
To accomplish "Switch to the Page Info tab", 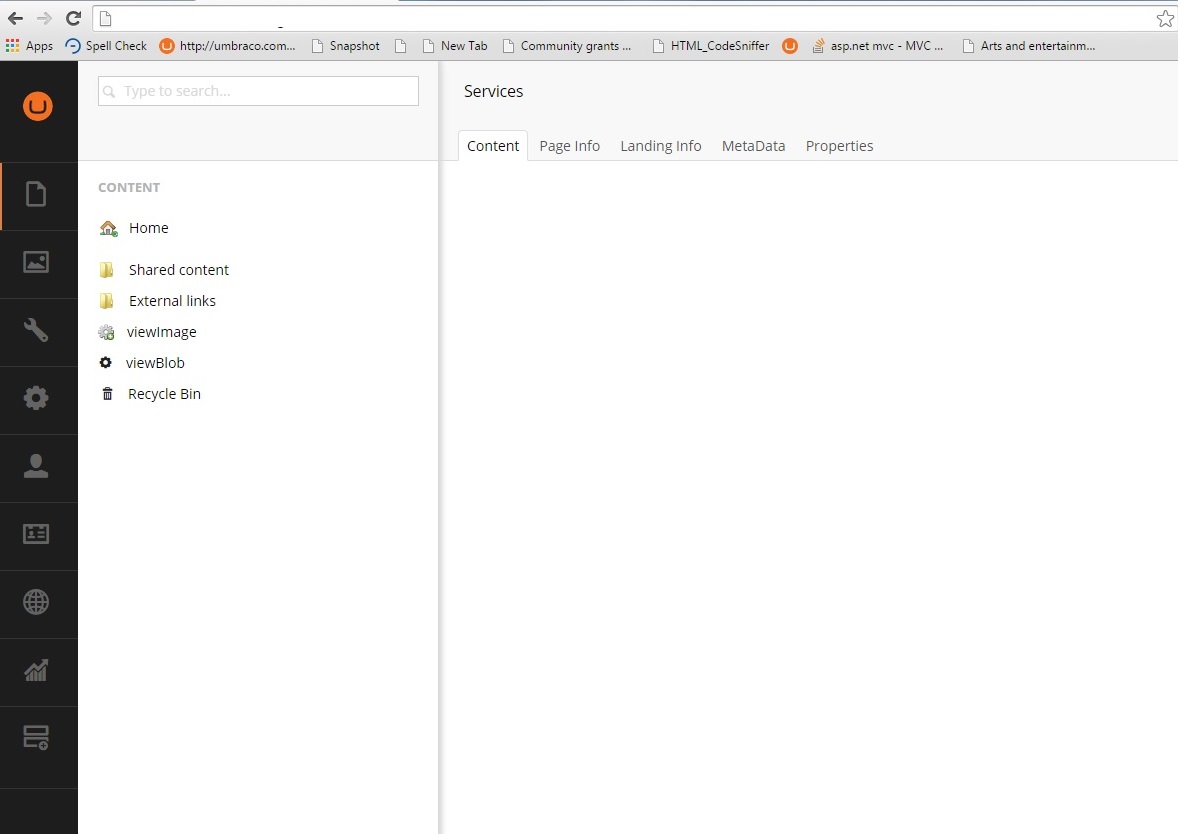I will (569, 145).
